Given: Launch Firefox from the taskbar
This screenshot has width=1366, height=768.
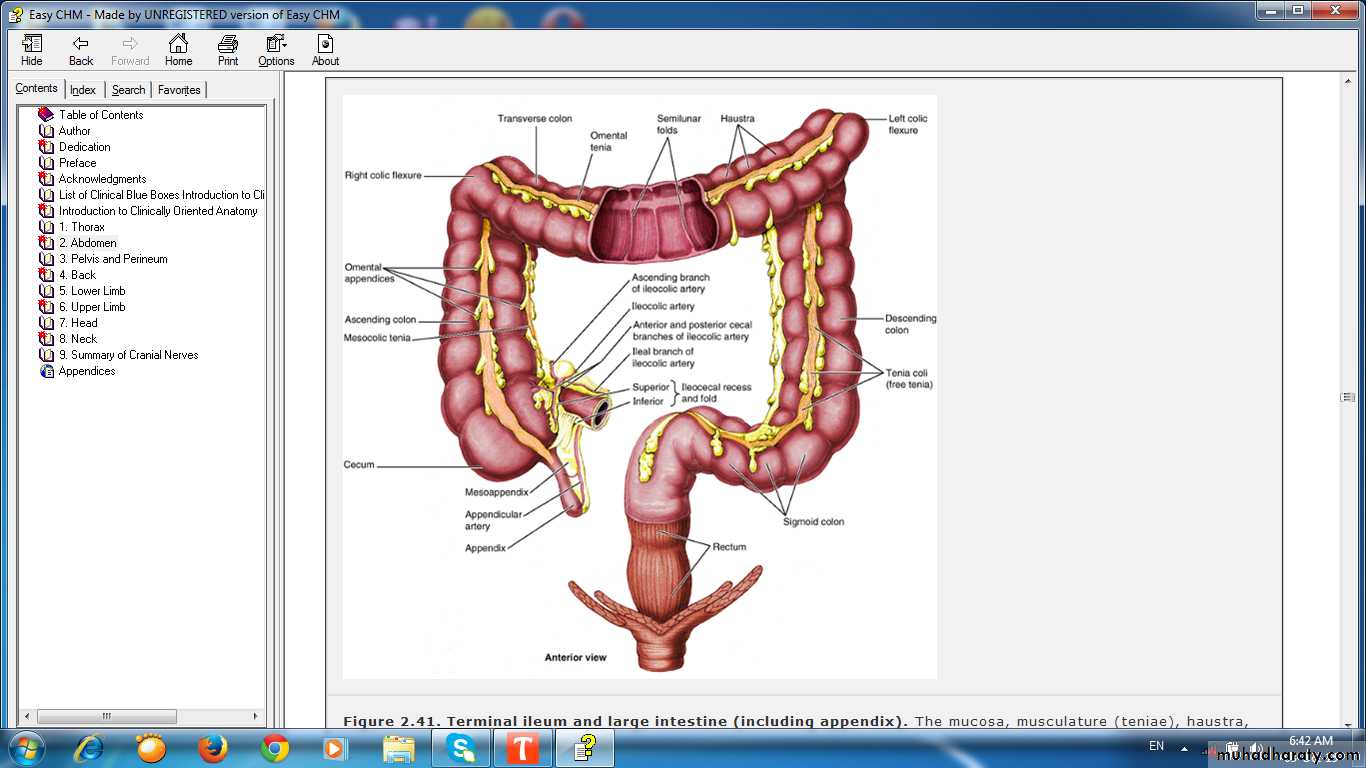Looking at the screenshot, I should pyautogui.click(x=212, y=748).
